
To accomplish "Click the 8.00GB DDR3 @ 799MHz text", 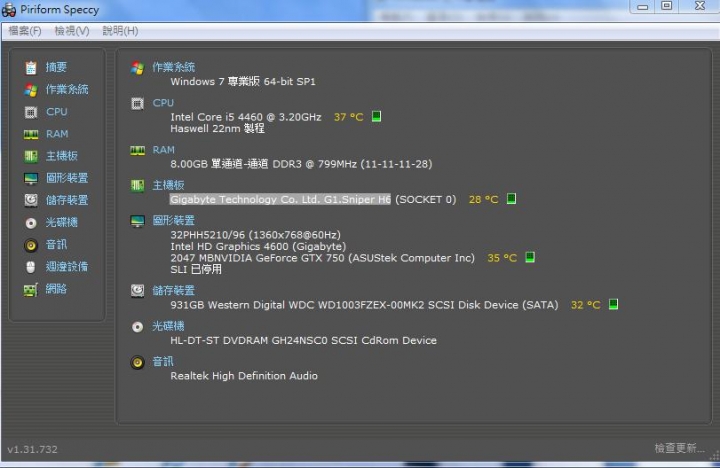I will pyautogui.click(x=301, y=164).
